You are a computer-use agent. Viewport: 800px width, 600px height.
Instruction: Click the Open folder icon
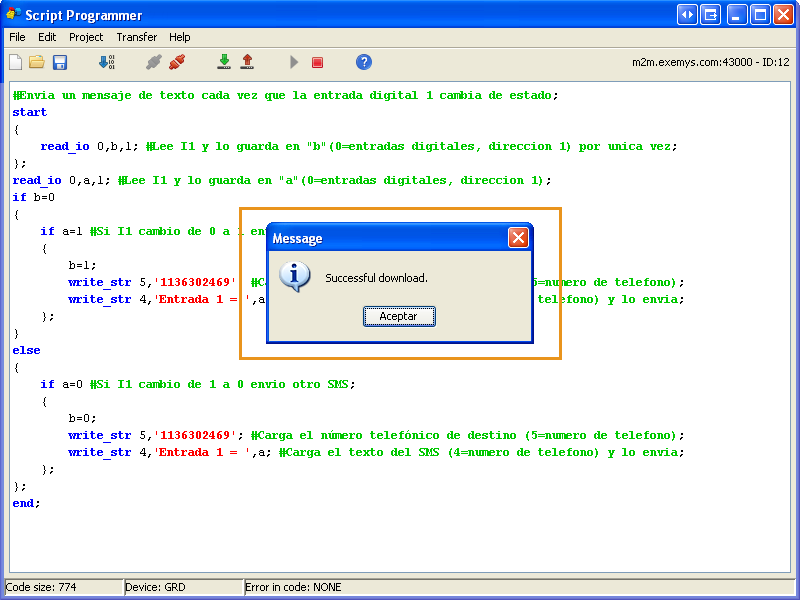coord(37,62)
